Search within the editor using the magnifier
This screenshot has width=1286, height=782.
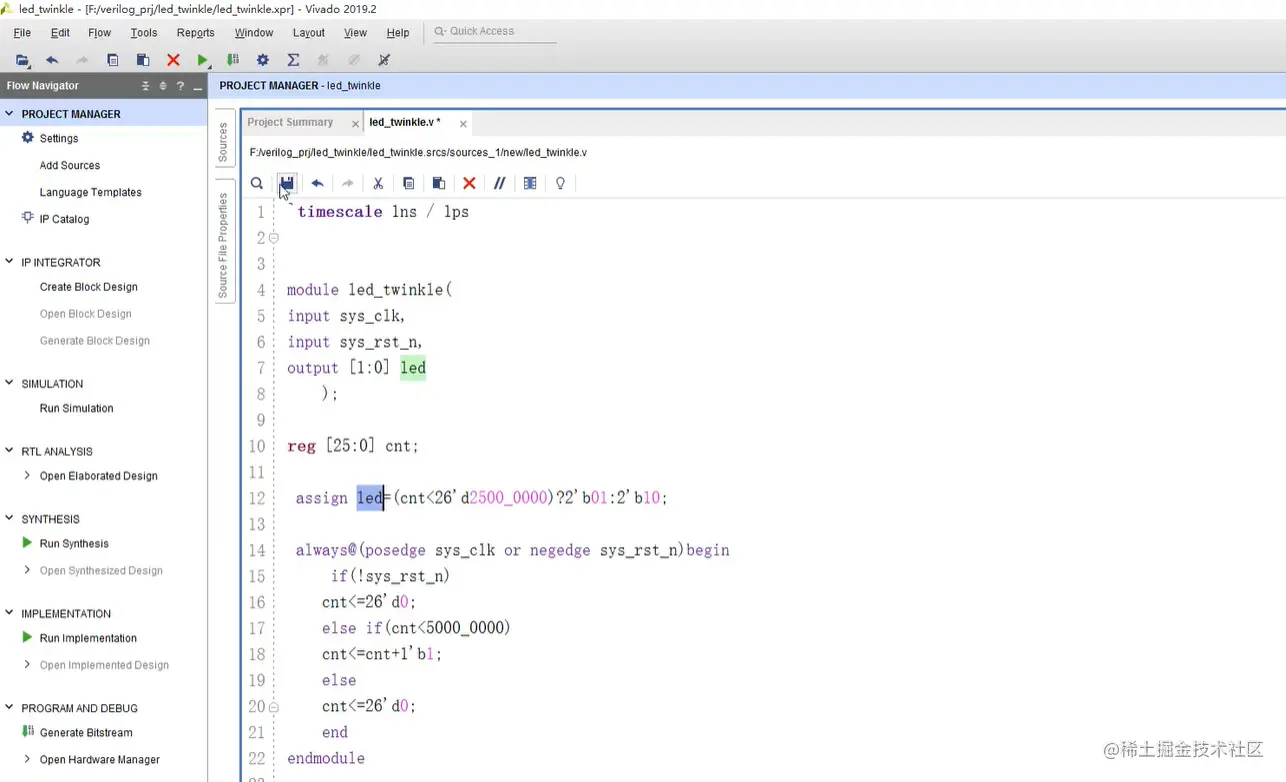(257, 183)
